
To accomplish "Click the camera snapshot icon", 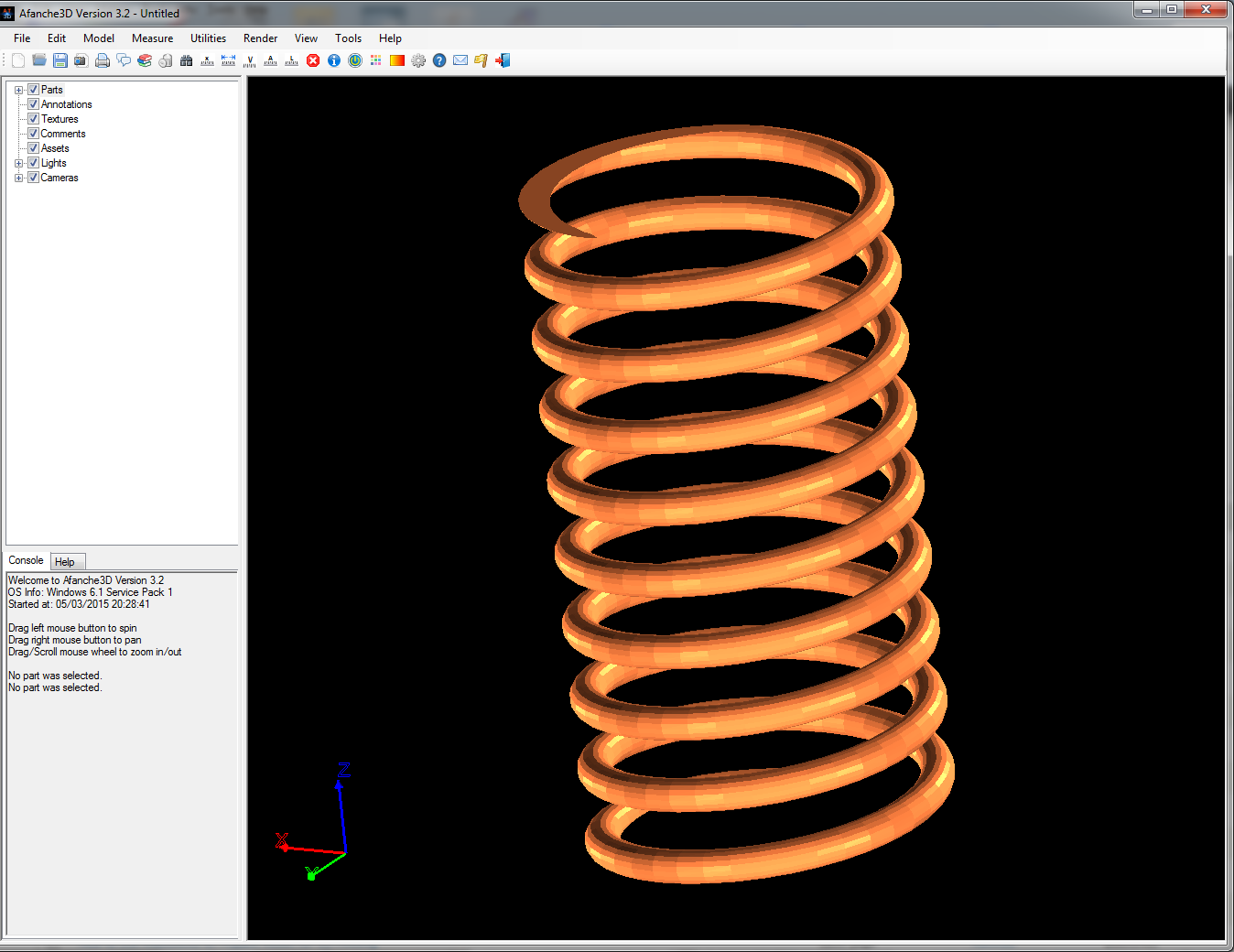I will [x=81, y=60].
